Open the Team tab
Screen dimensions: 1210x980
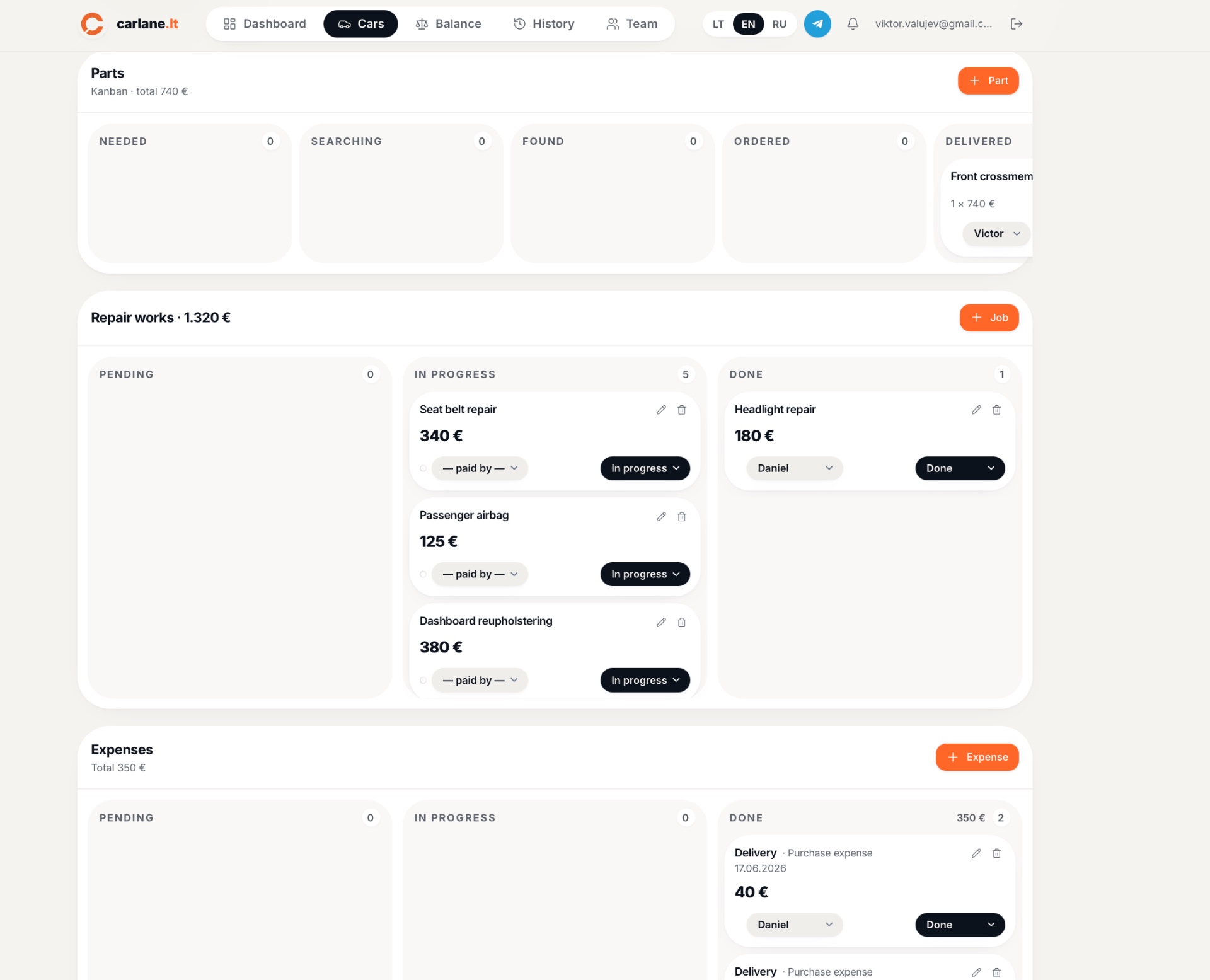click(x=631, y=24)
